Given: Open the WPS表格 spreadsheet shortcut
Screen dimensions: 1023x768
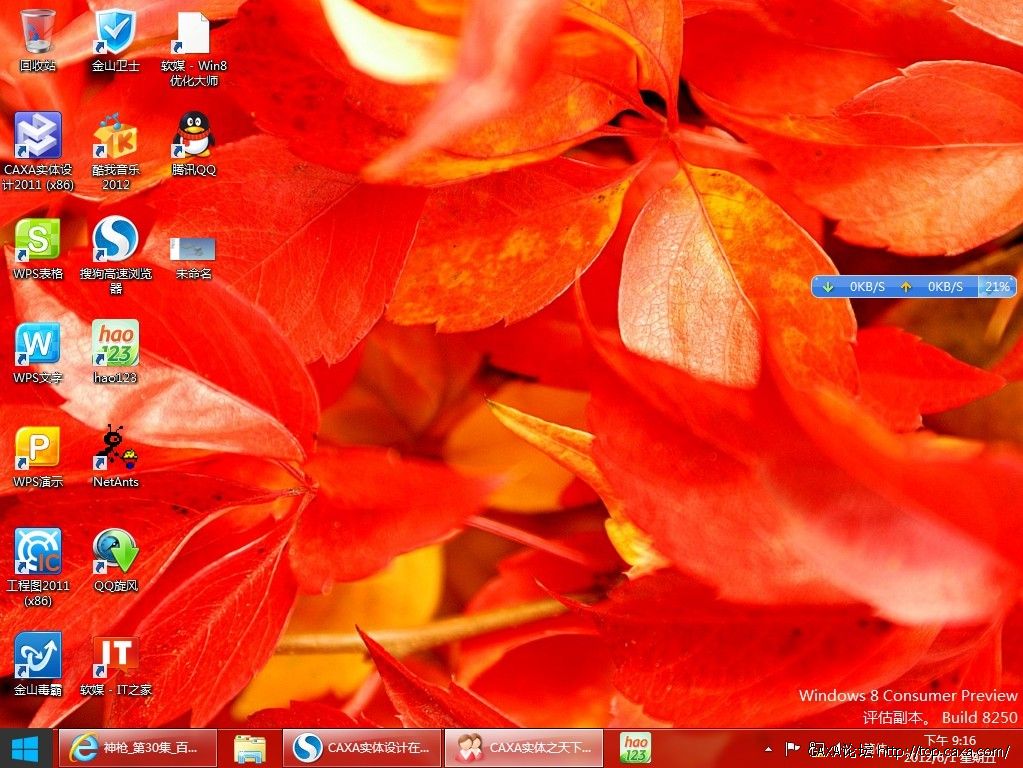Looking at the screenshot, I should pos(38,240).
